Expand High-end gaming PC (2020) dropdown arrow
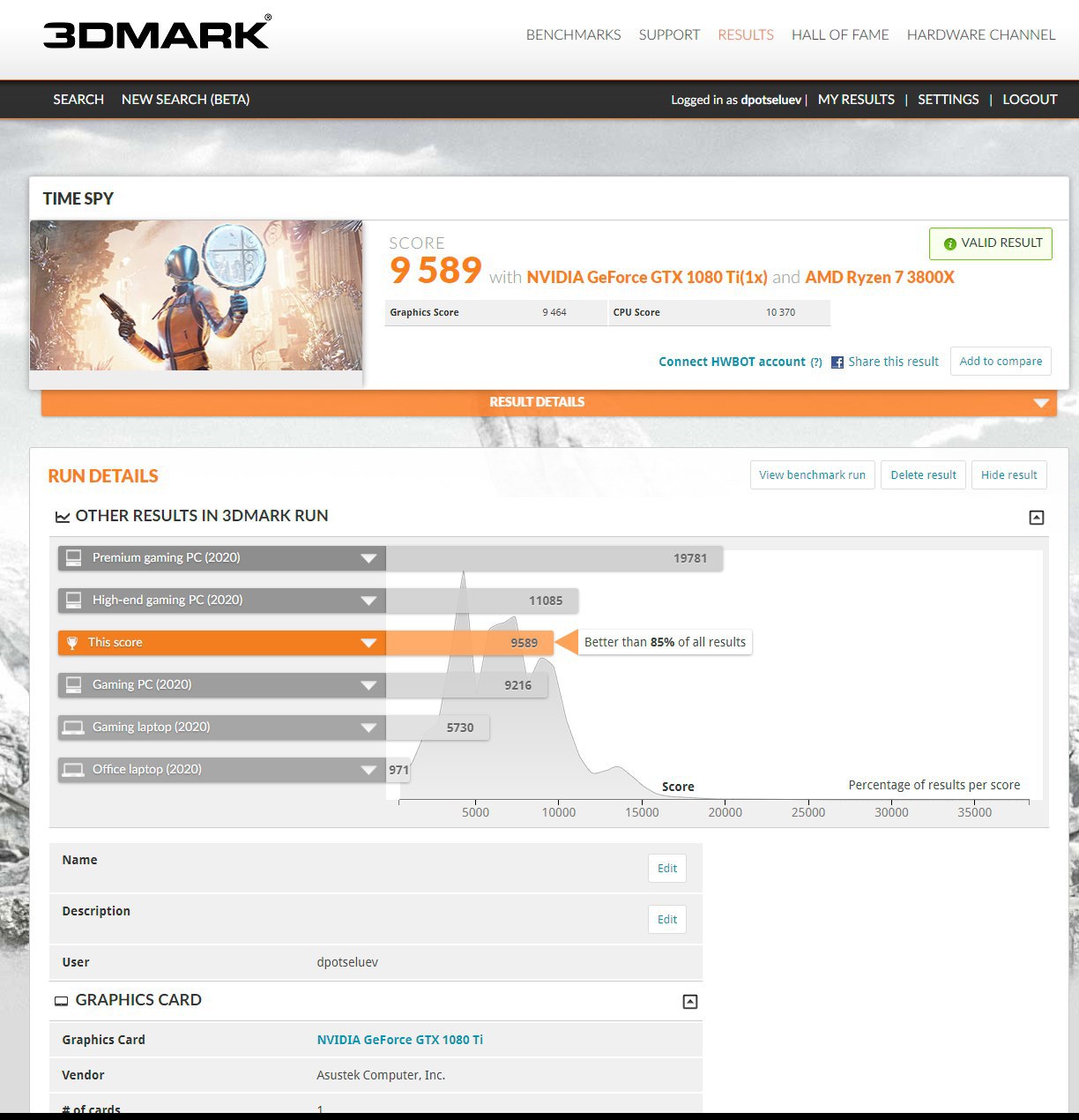Viewport: 1079px width, 1120px height. [x=368, y=601]
